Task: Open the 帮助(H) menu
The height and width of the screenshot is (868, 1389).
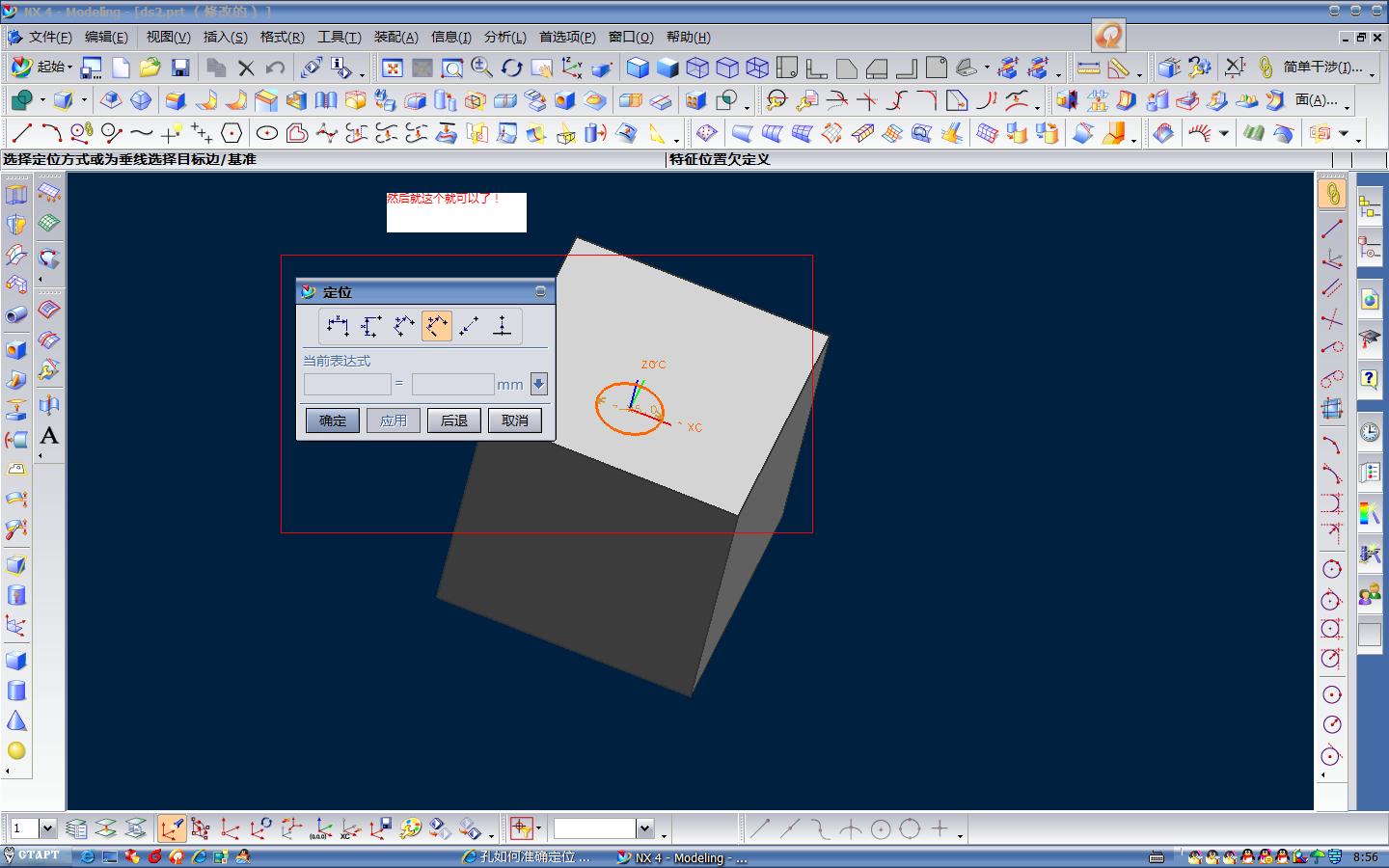Action: (689, 37)
